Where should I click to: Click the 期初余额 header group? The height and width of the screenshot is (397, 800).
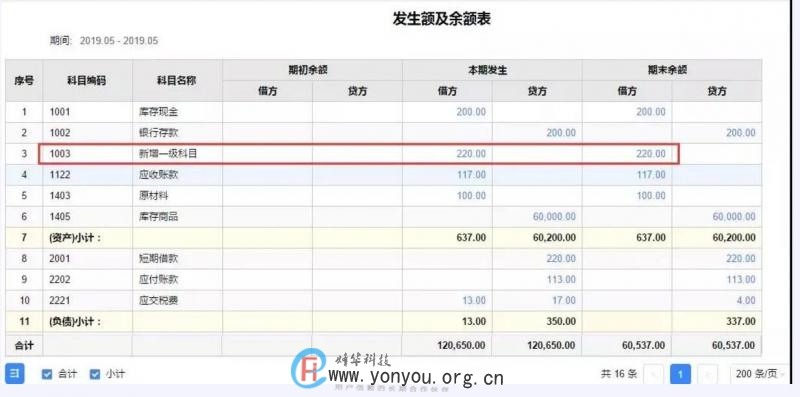coord(312,70)
